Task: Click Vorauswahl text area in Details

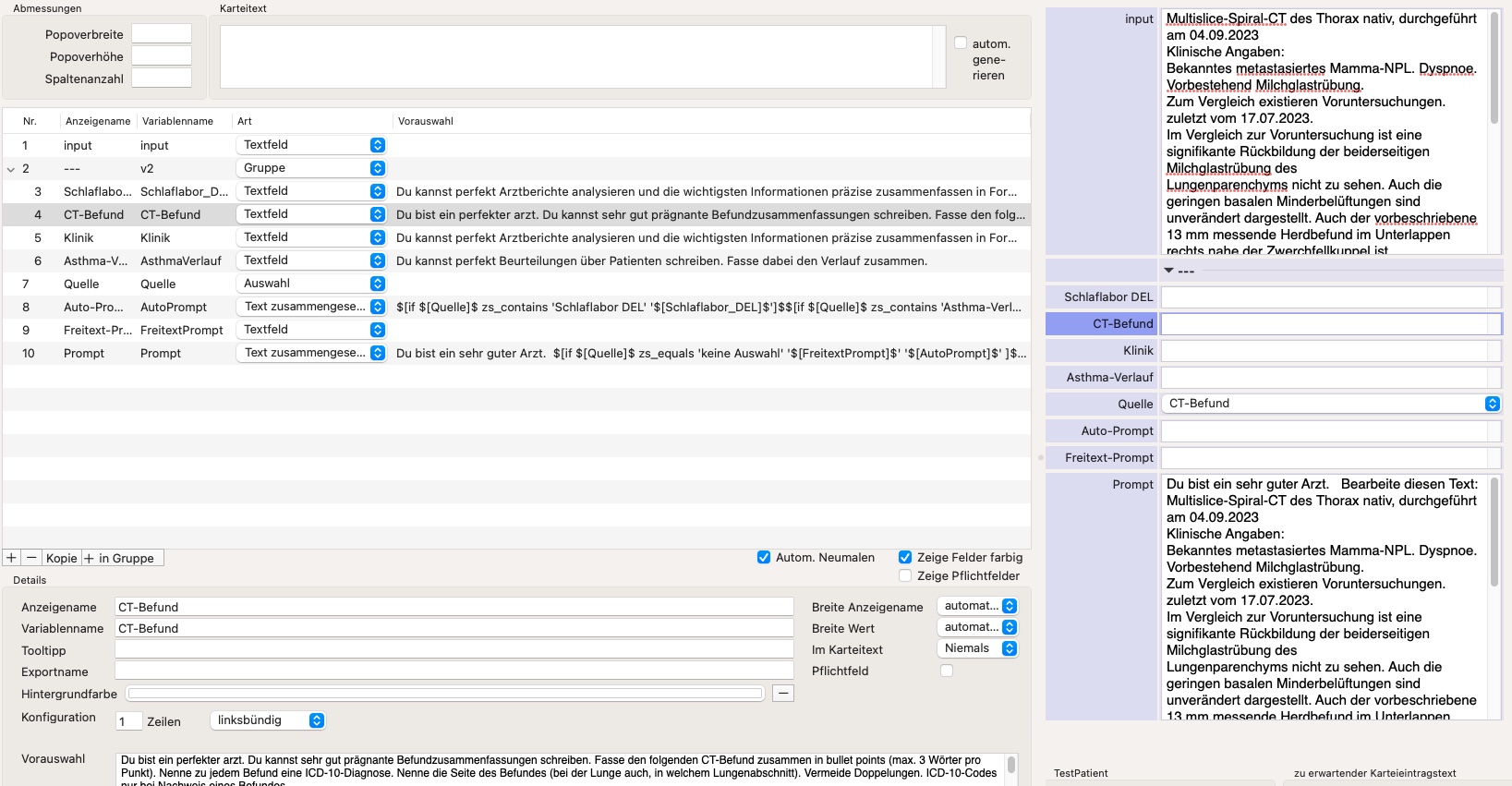Action: (561, 769)
